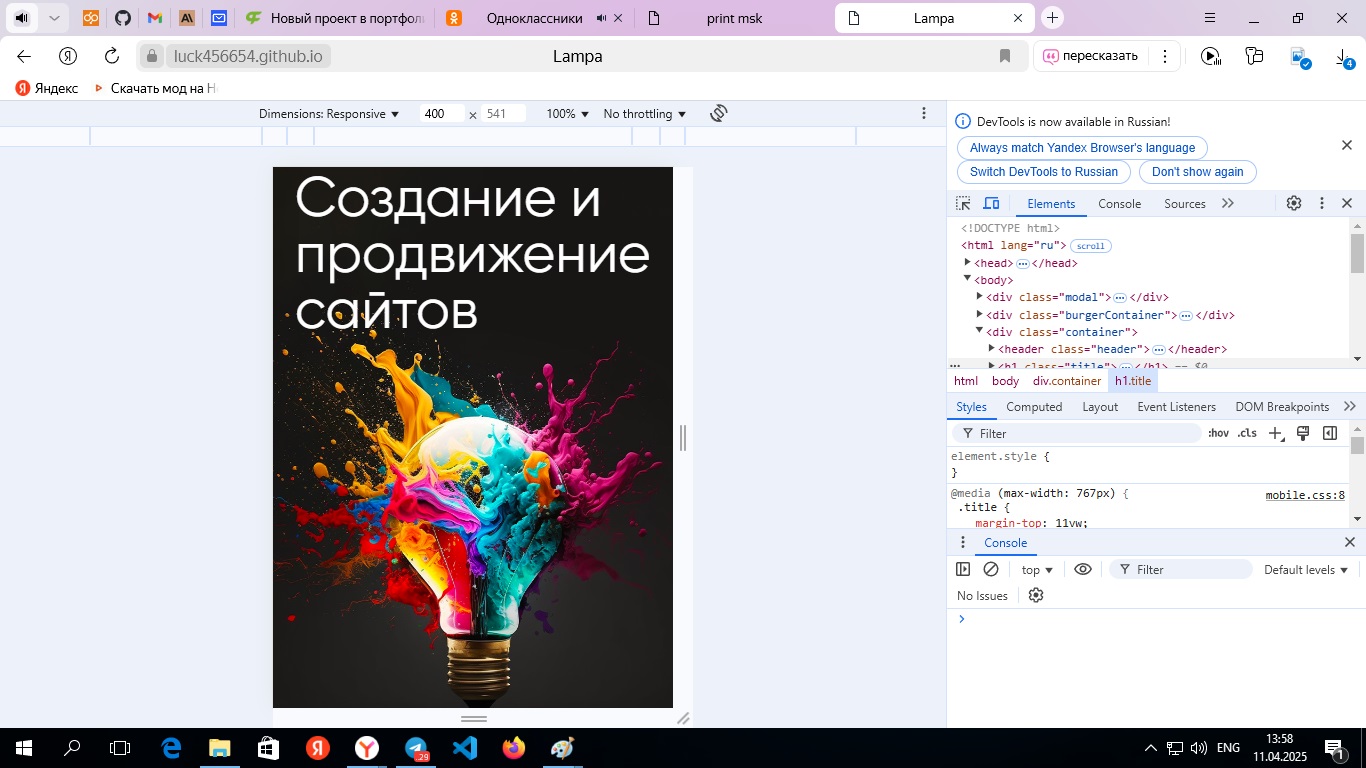The width and height of the screenshot is (1366, 768).
Task: Expand the div class modal node
Action: [980, 297]
